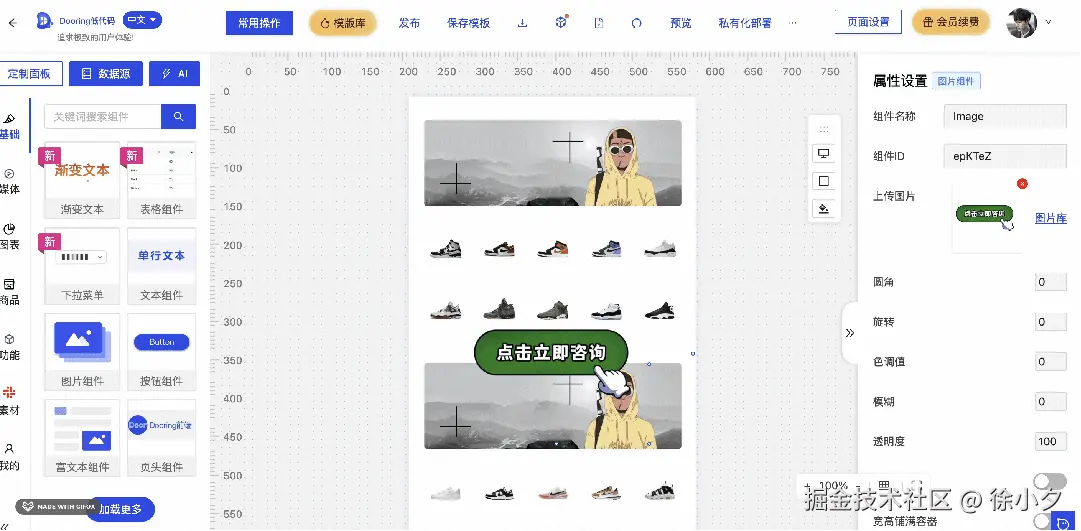Click the document file icon in the top toolbar
1081x531 pixels.
pos(598,23)
